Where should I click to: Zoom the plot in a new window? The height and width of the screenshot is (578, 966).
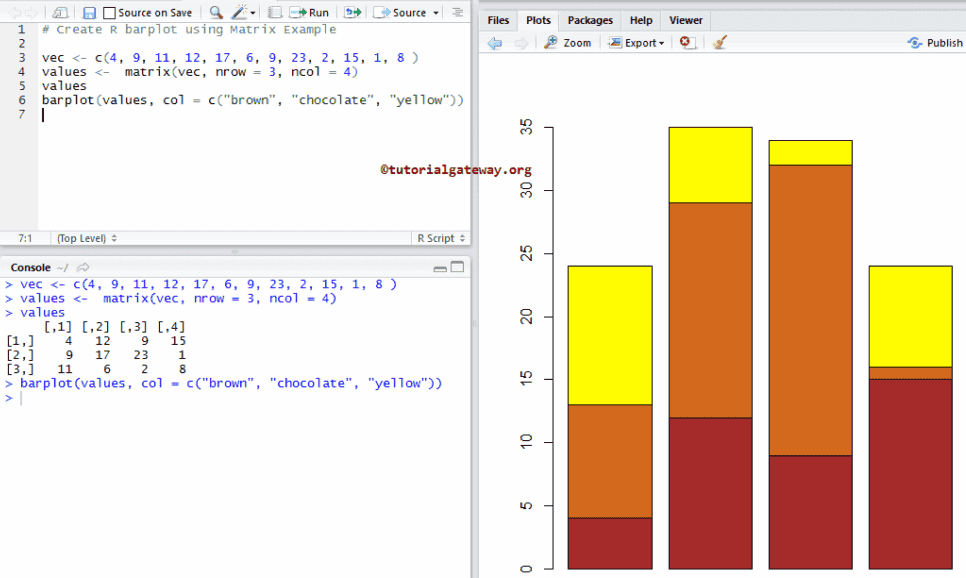[x=568, y=43]
